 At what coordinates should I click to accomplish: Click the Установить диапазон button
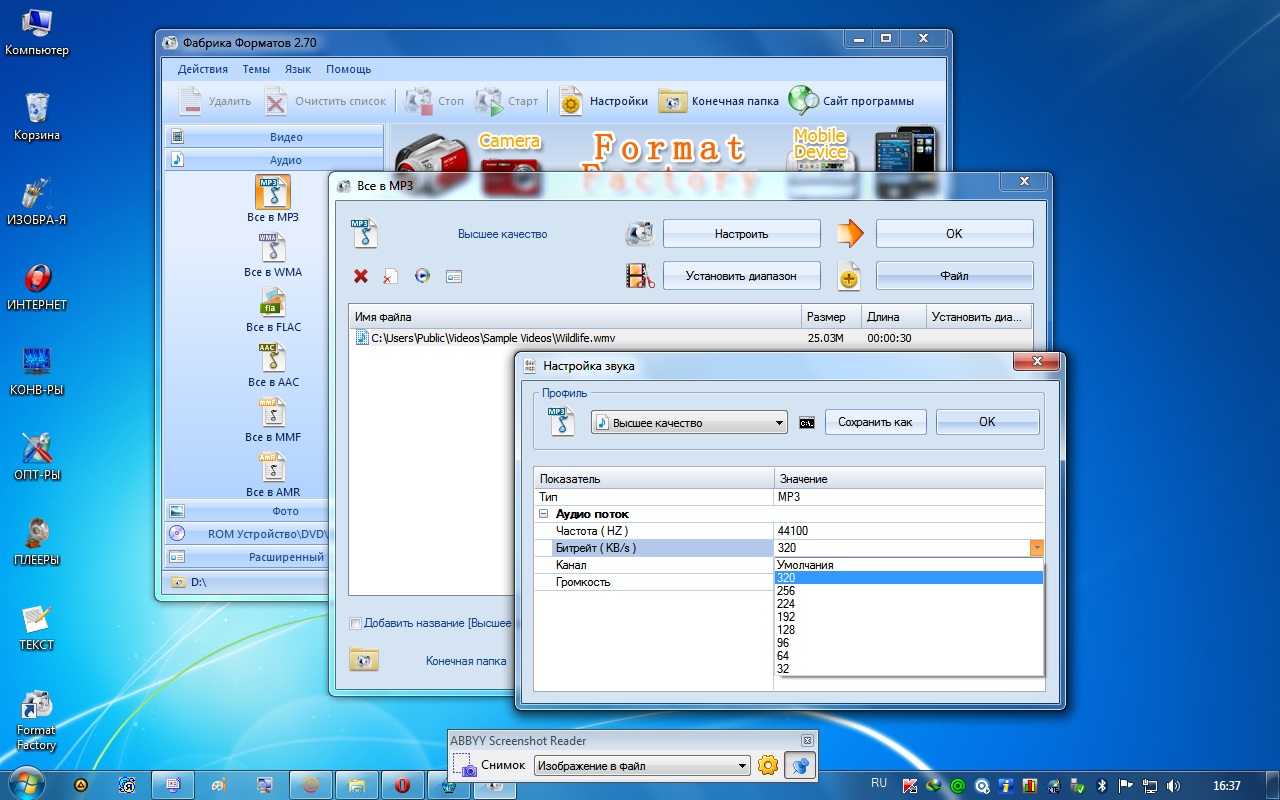(x=742, y=276)
